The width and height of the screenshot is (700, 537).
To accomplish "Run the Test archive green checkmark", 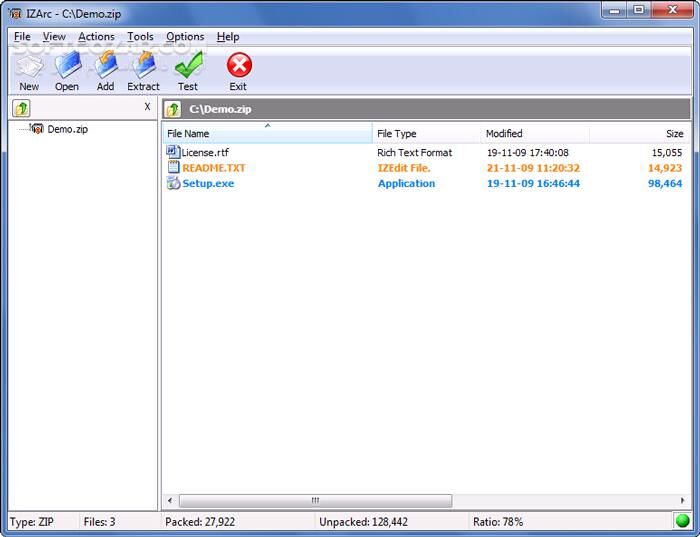I will (188, 68).
